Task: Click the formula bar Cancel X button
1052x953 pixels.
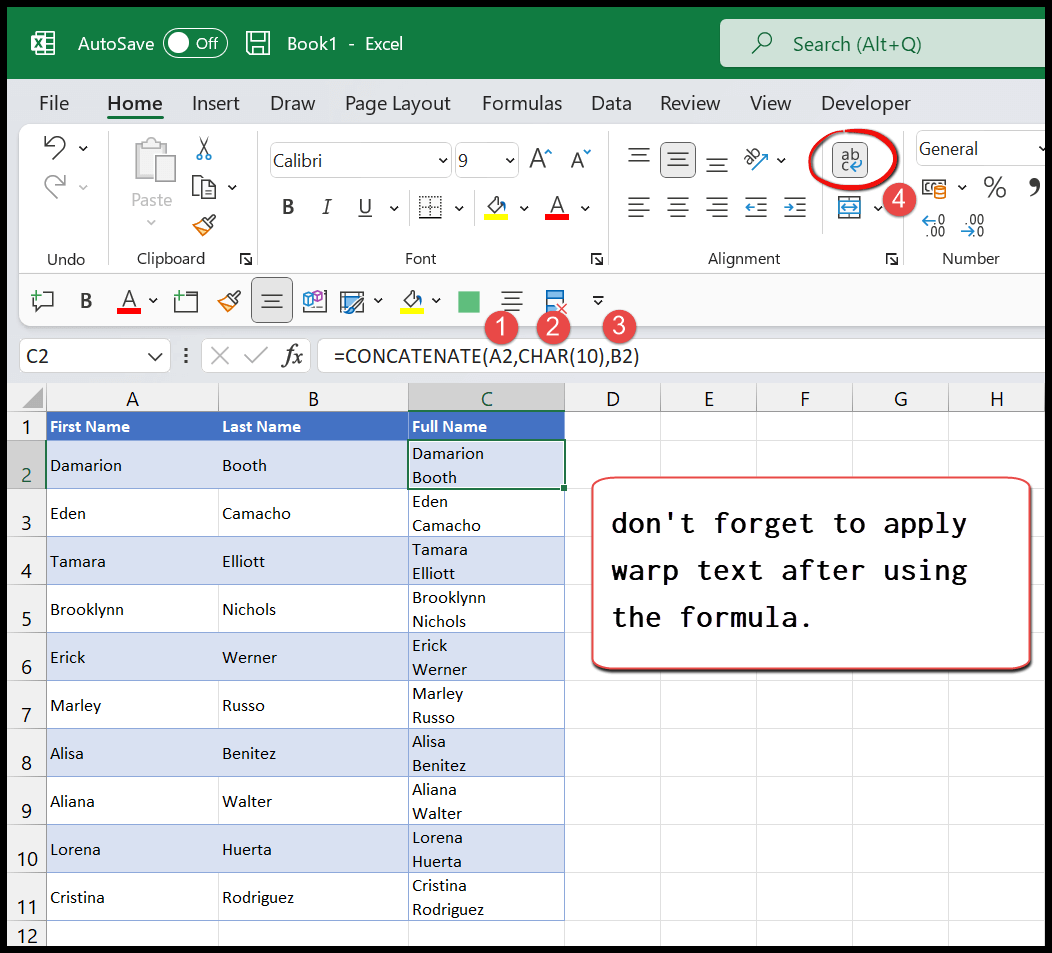Action: coord(220,356)
